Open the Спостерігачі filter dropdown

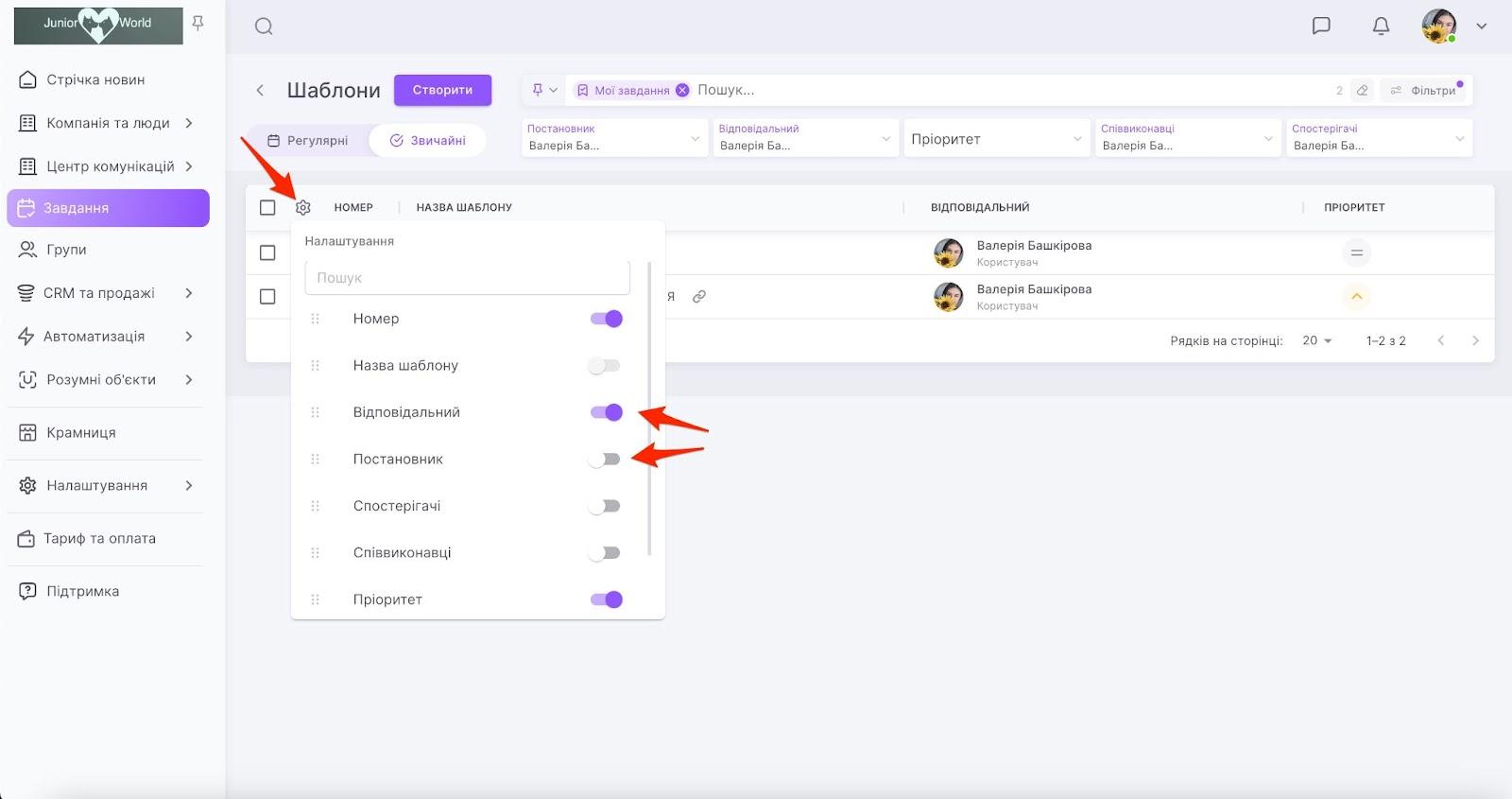point(1380,138)
